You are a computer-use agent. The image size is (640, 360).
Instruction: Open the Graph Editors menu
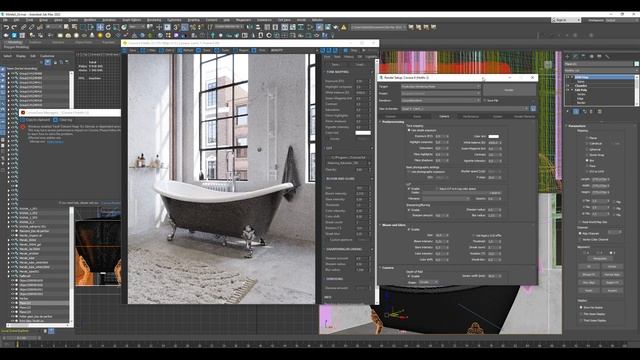(x=131, y=20)
